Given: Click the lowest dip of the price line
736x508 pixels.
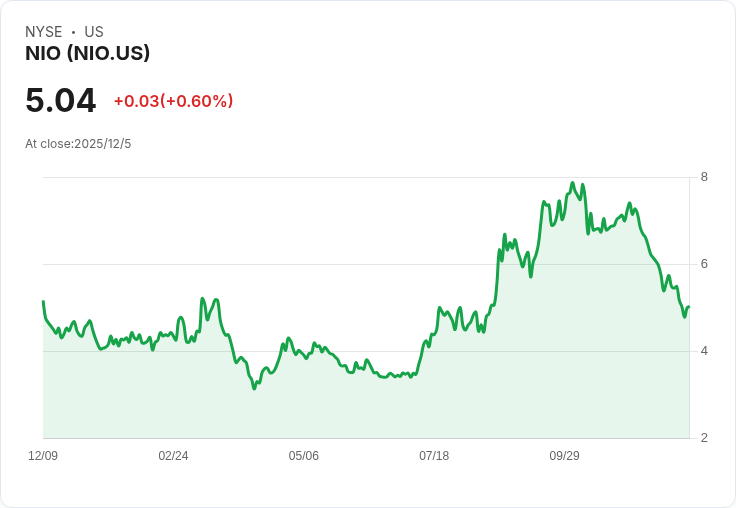Looking at the screenshot, I should click(x=254, y=388).
